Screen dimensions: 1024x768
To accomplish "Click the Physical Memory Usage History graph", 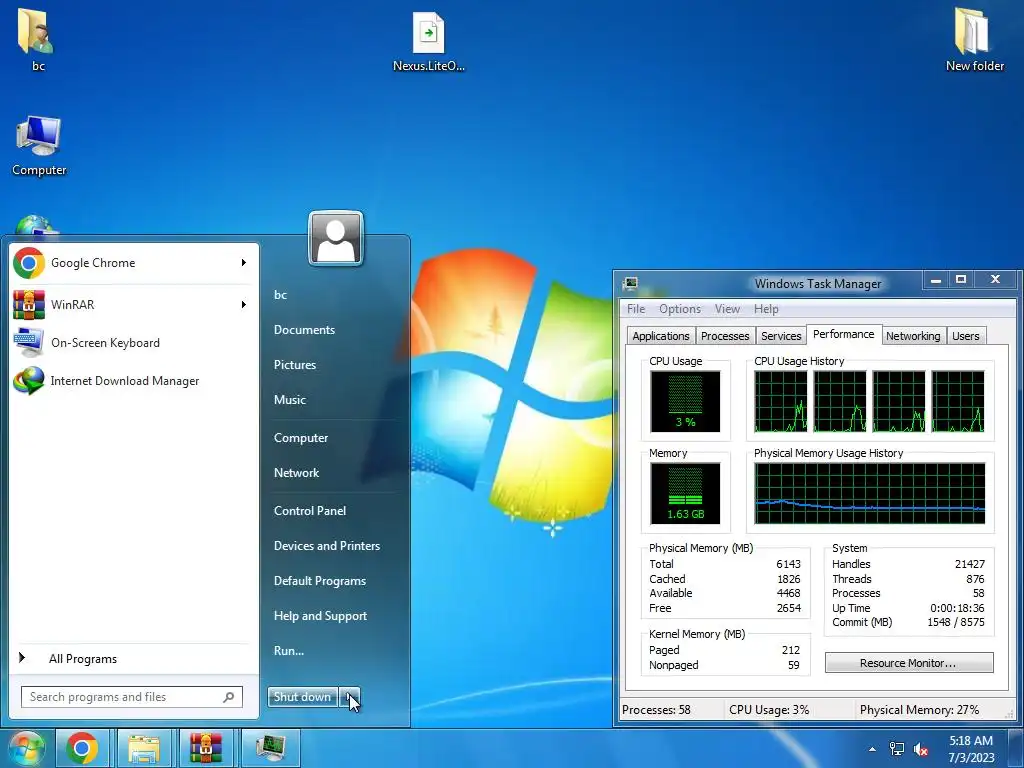I will [x=869, y=494].
